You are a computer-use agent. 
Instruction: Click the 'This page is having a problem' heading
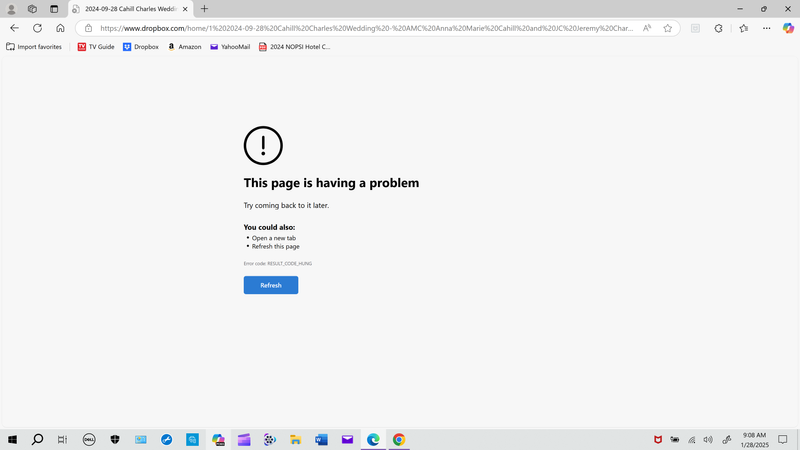tap(331, 183)
